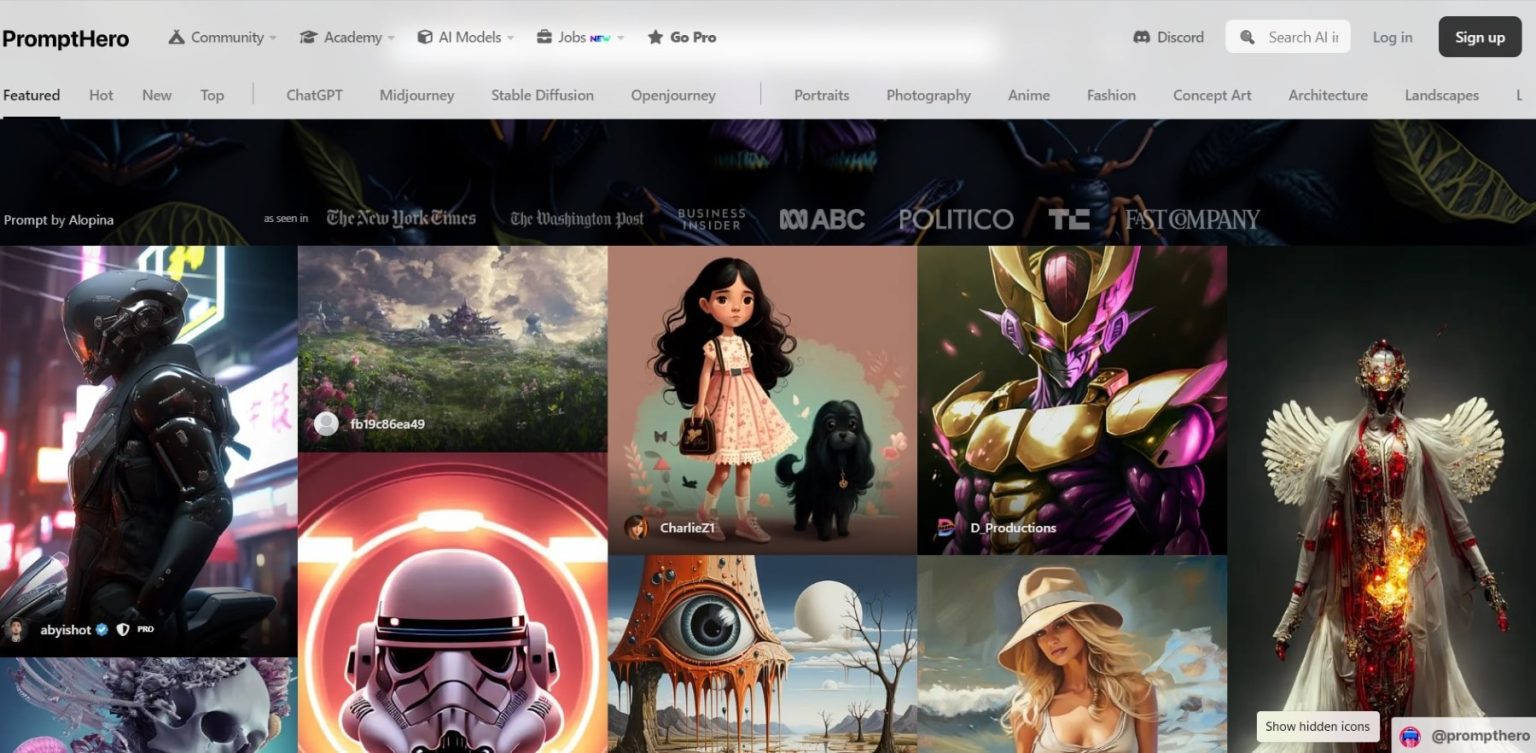The height and width of the screenshot is (753, 1536).
Task: Expand the Jobs dropdown menu
Action: [x=619, y=37]
